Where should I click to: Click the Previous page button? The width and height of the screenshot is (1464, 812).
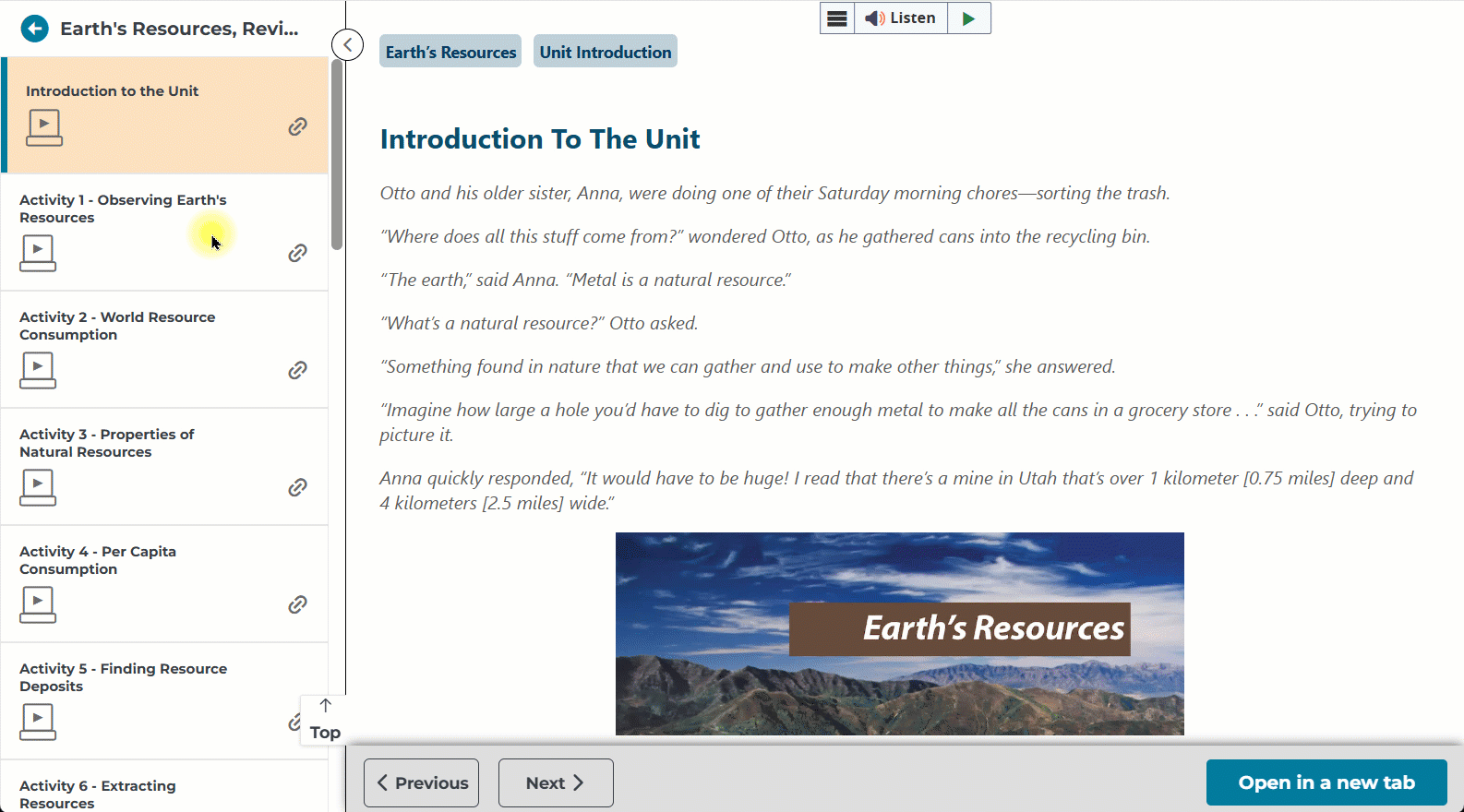coord(422,783)
